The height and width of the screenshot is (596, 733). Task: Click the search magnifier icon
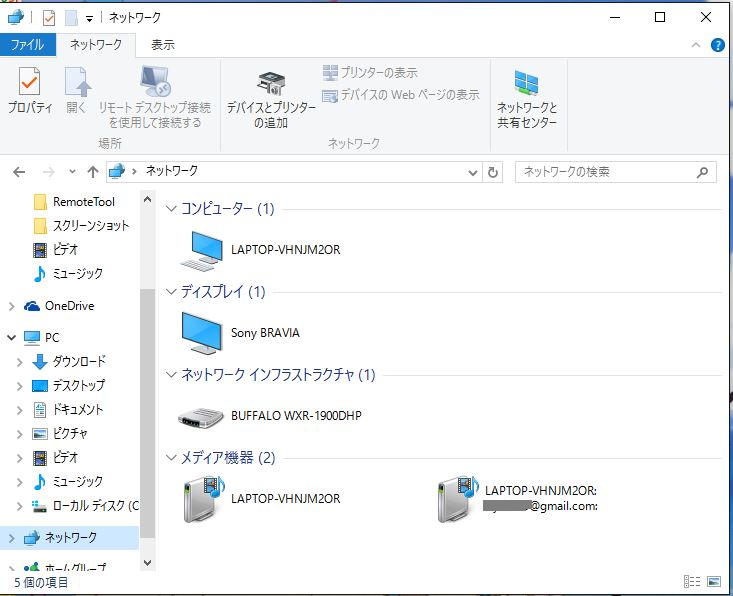pos(702,172)
